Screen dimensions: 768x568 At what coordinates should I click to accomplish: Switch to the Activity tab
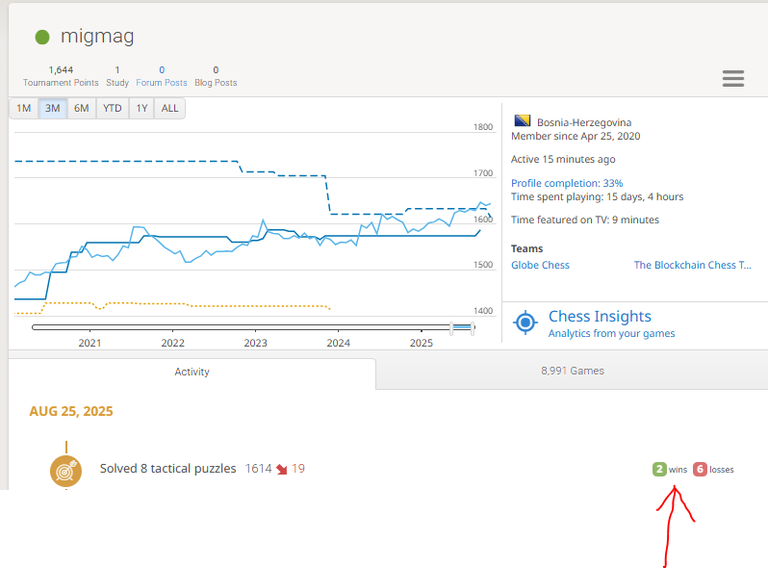point(192,372)
